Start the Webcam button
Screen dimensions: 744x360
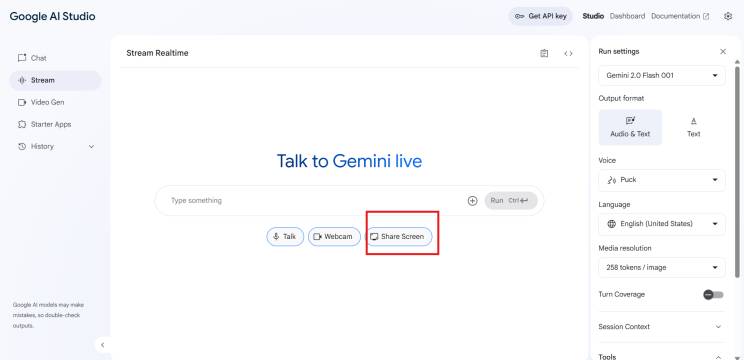point(334,237)
